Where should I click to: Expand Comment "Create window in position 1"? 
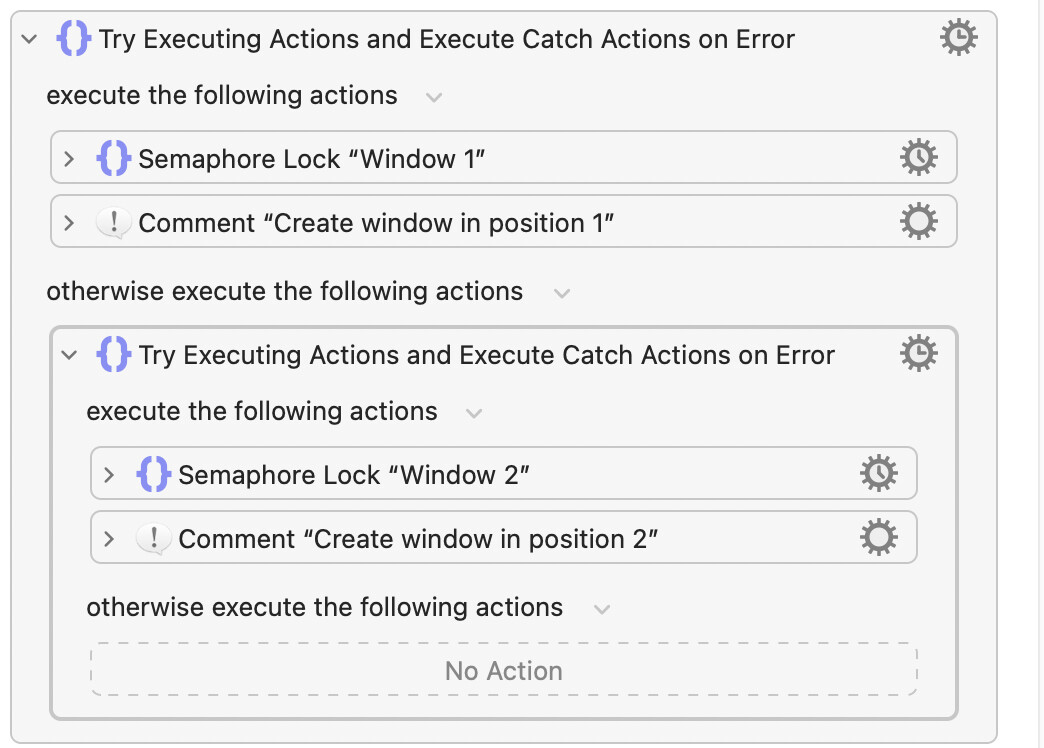coord(69,222)
